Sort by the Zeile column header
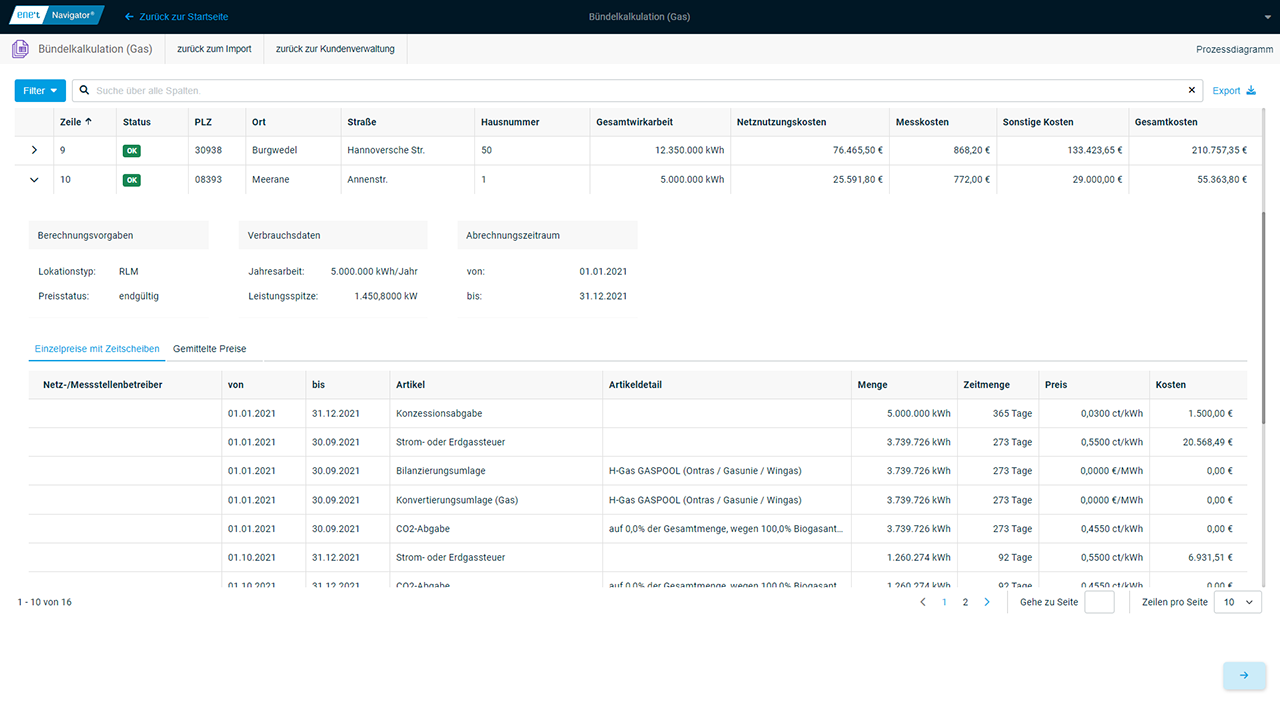 tap(75, 122)
